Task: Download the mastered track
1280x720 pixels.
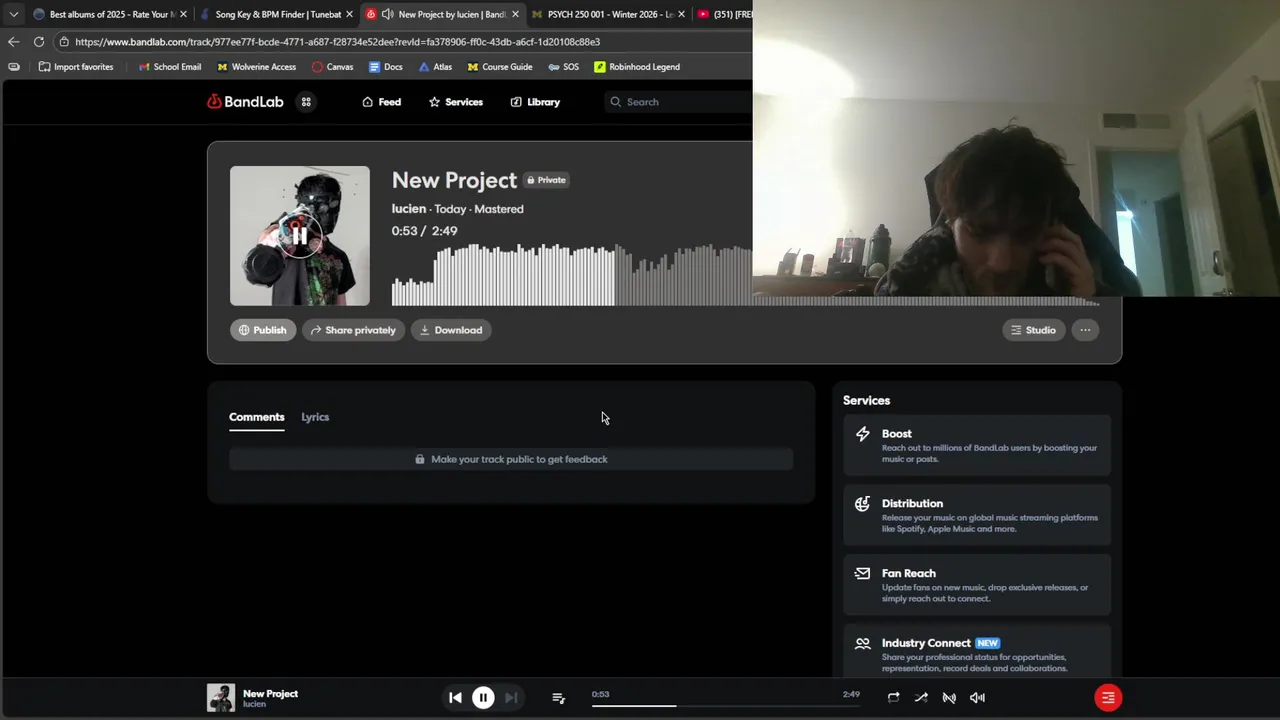Action: 450,330
